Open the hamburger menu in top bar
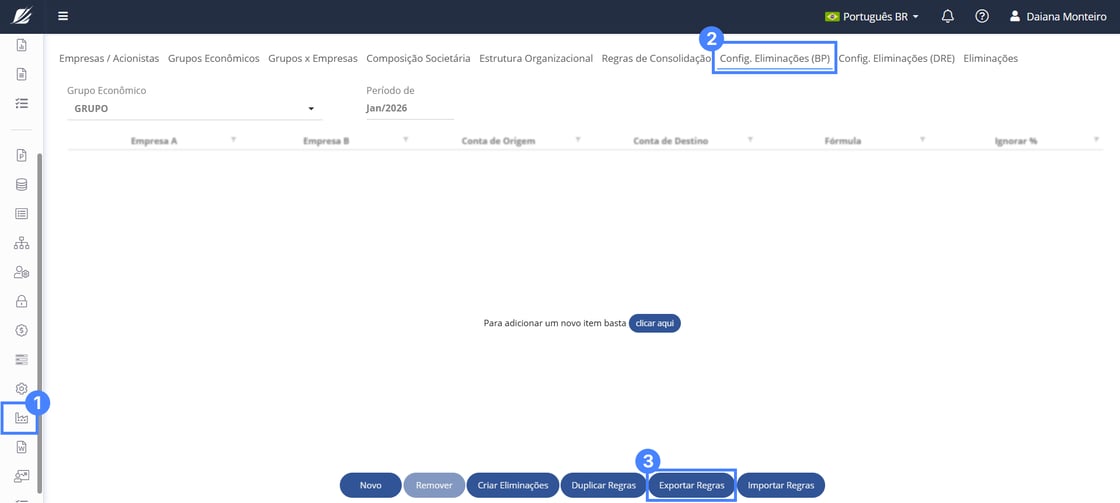Viewport: 1120px width, 503px height. click(x=64, y=16)
